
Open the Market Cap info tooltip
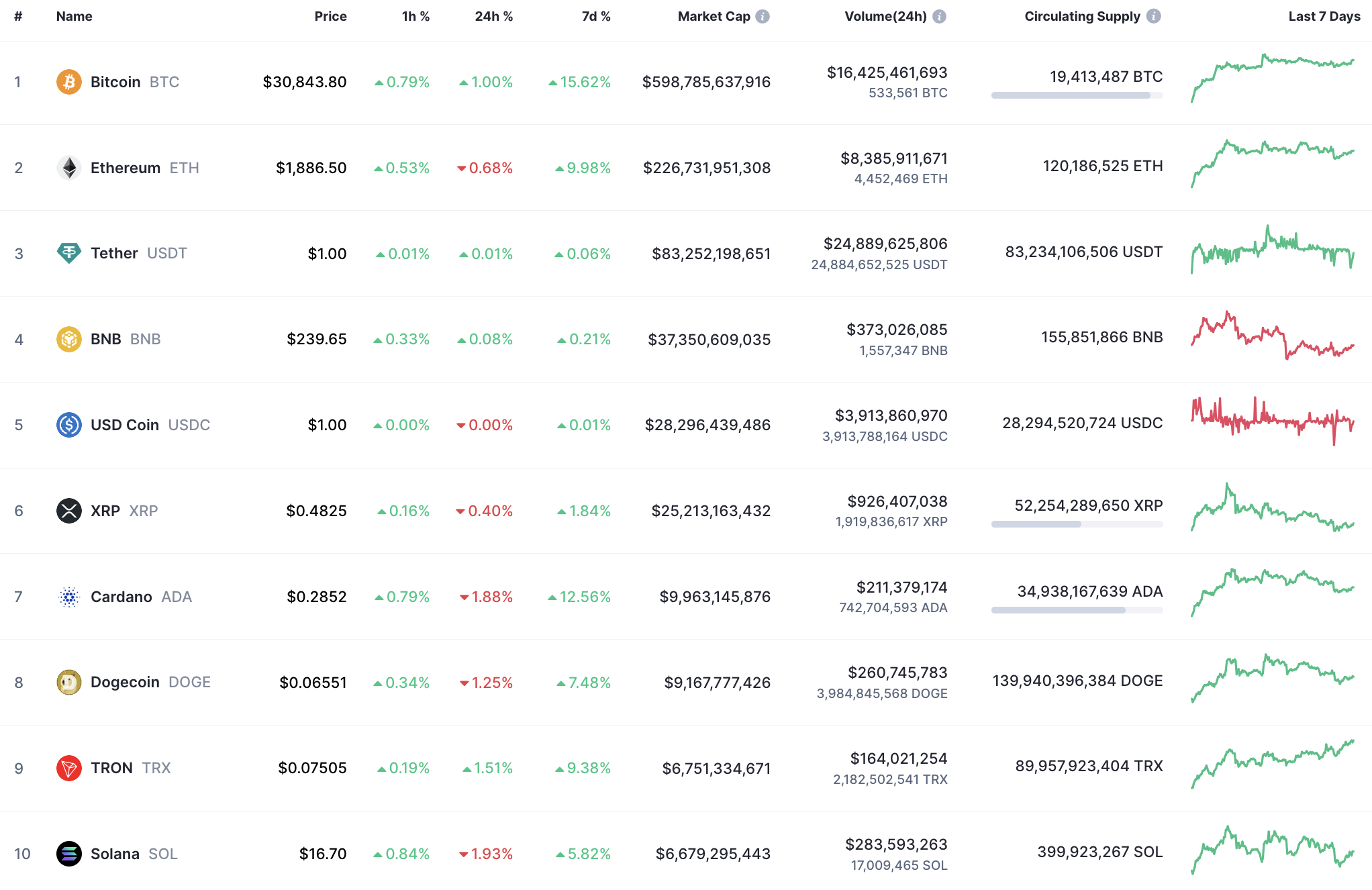(x=763, y=16)
